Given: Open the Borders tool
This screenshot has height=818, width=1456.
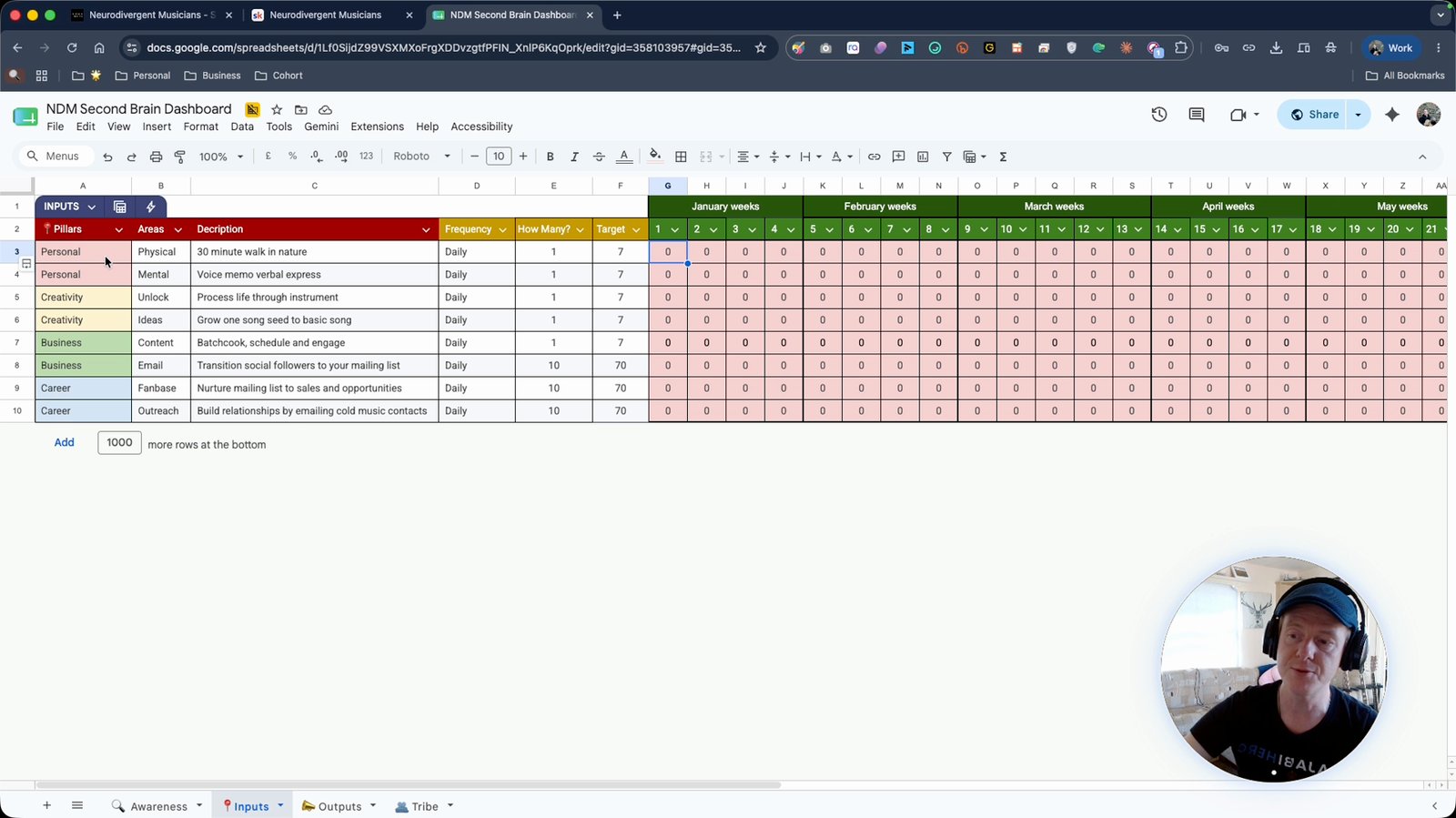Looking at the screenshot, I should pos(681,157).
